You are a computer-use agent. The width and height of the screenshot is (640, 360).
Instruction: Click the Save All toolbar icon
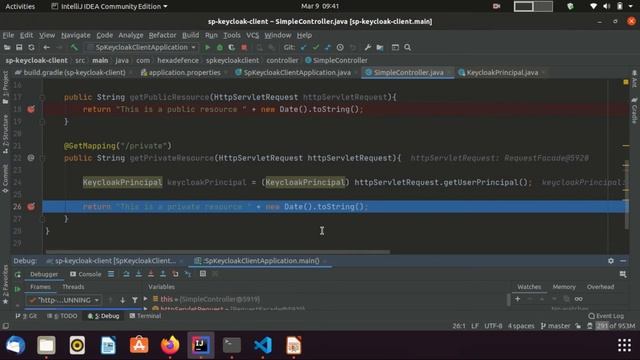pos(19,47)
